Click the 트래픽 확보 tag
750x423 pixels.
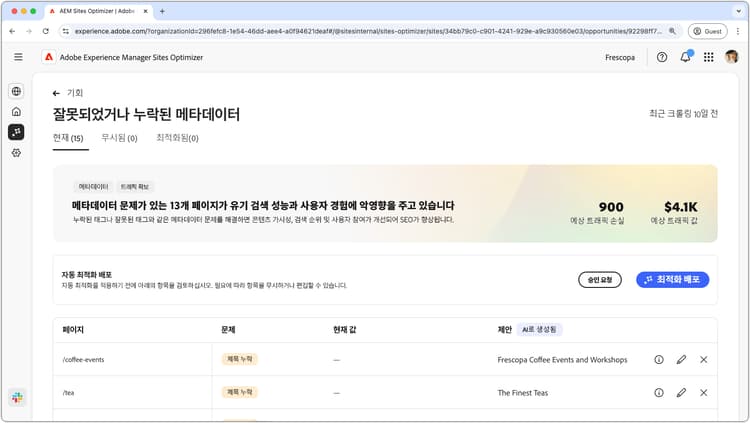coord(134,187)
